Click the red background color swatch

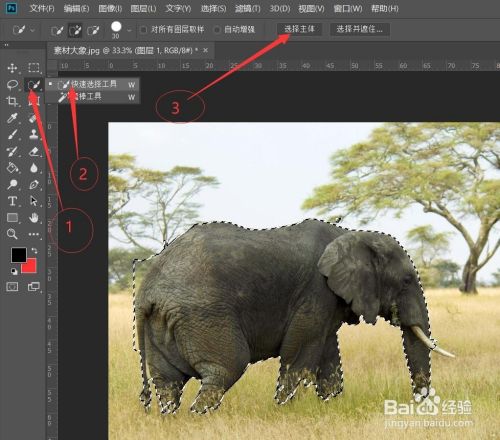pos(29,266)
